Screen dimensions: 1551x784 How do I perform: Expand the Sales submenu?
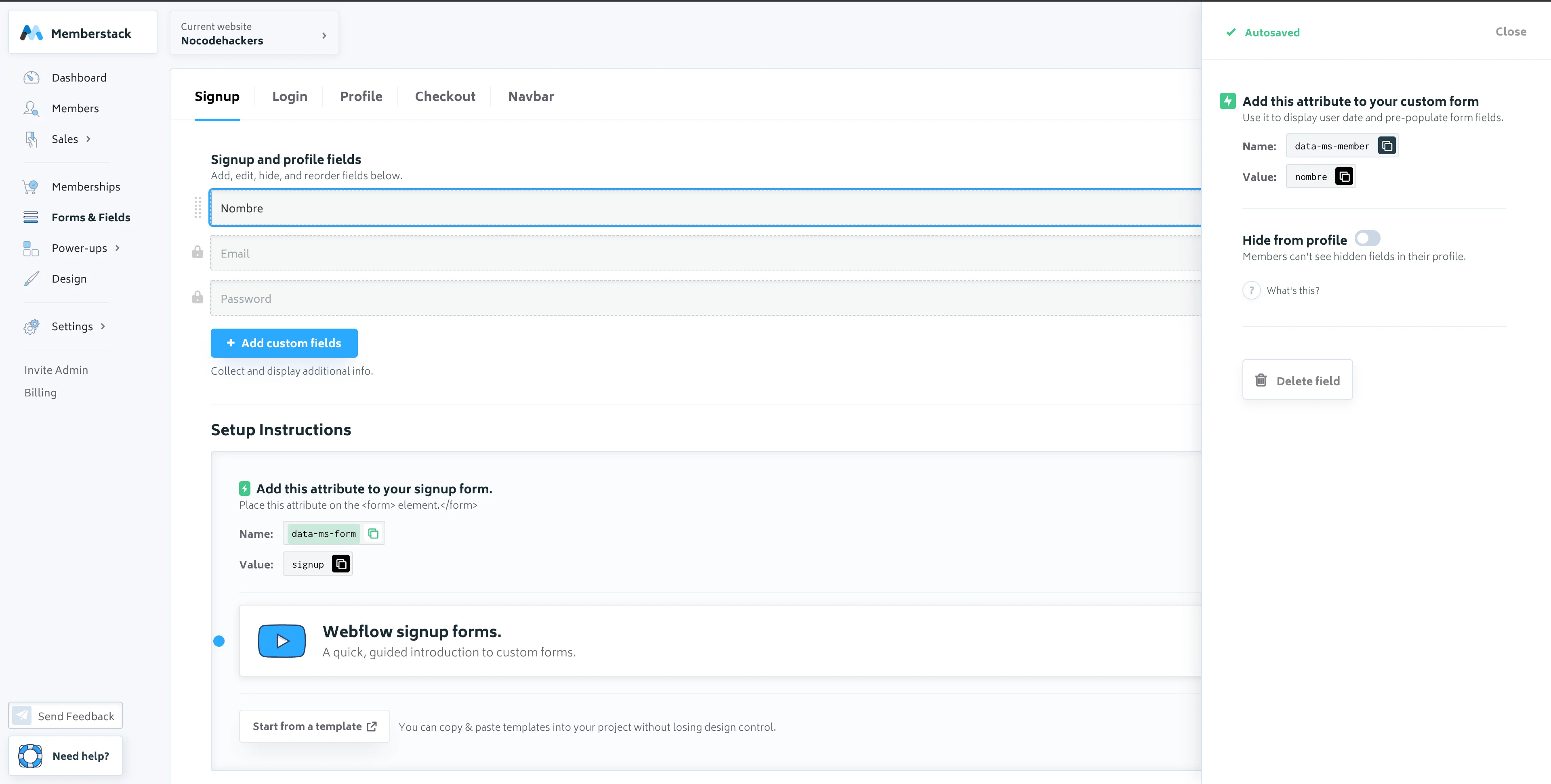pyautogui.click(x=88, y=139)
